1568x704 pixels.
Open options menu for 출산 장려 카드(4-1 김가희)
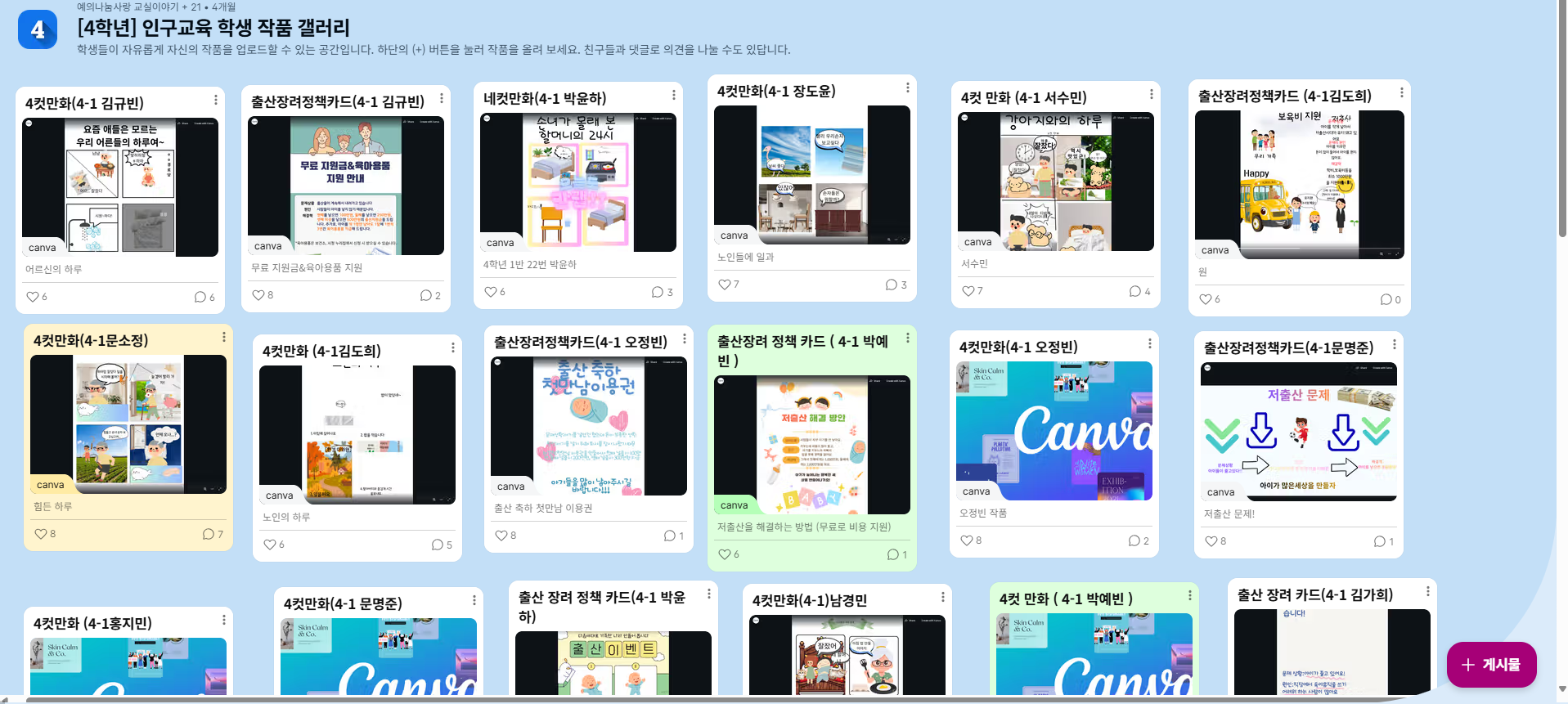(1428, 591)
